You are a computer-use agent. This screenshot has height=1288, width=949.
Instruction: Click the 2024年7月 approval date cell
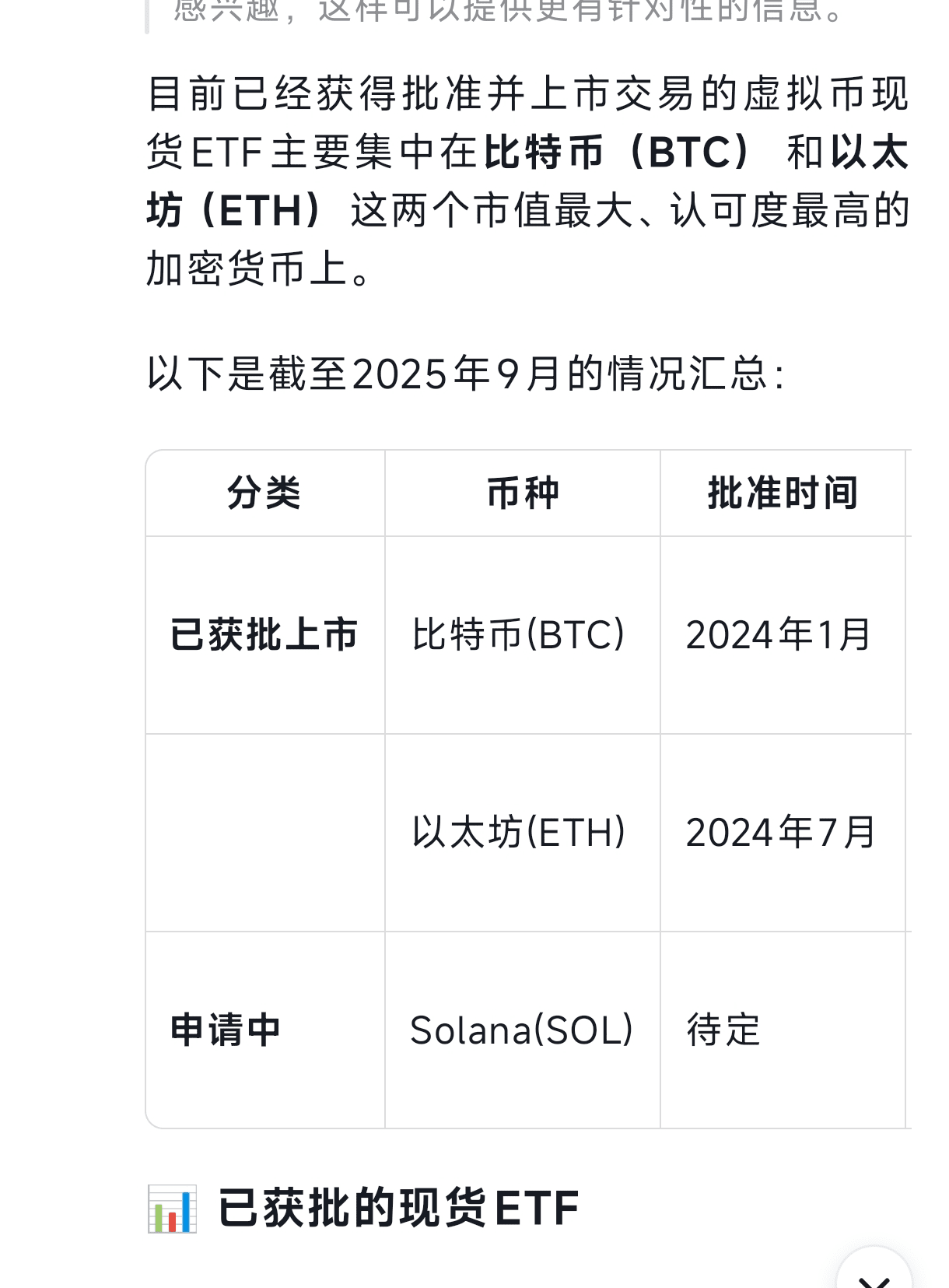(783, 833)
